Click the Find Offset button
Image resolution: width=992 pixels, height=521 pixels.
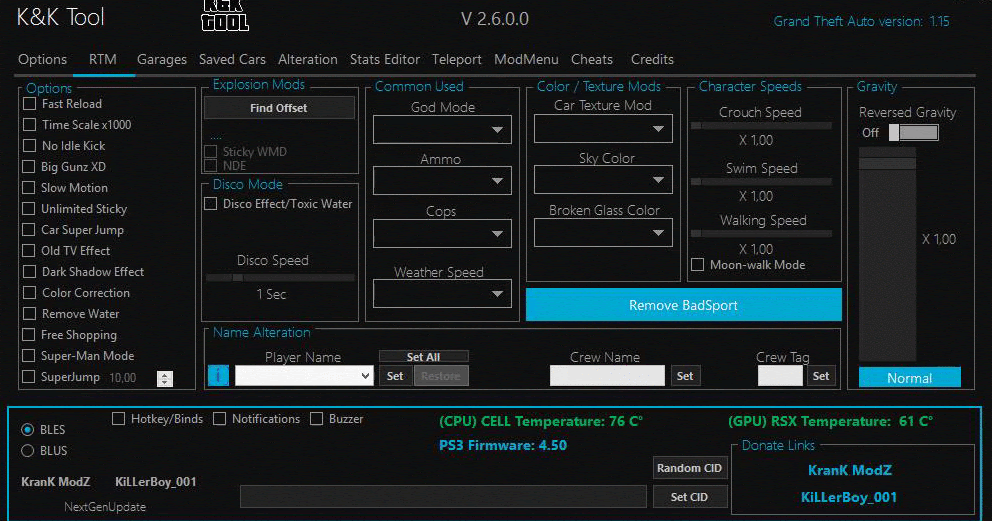[279, 108]
